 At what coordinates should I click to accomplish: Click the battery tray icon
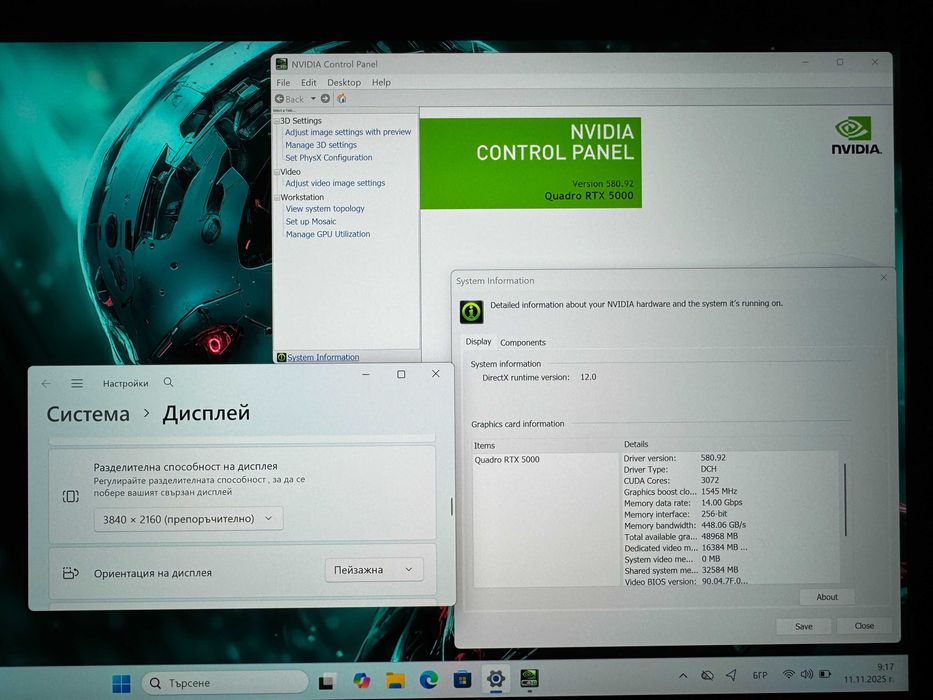[x=825, y=674]
